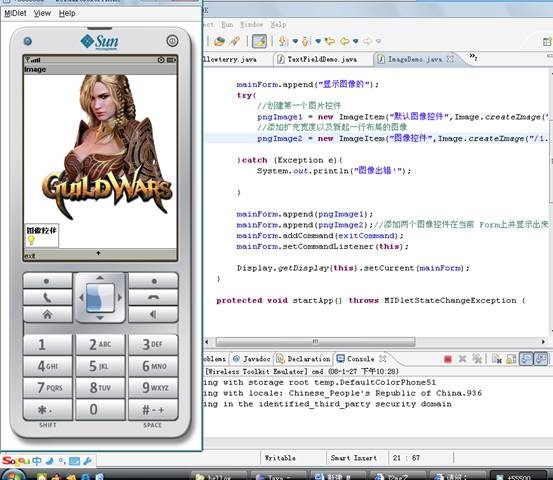
Task: Click the Forward navigation arrow
Action: point(367,41)
